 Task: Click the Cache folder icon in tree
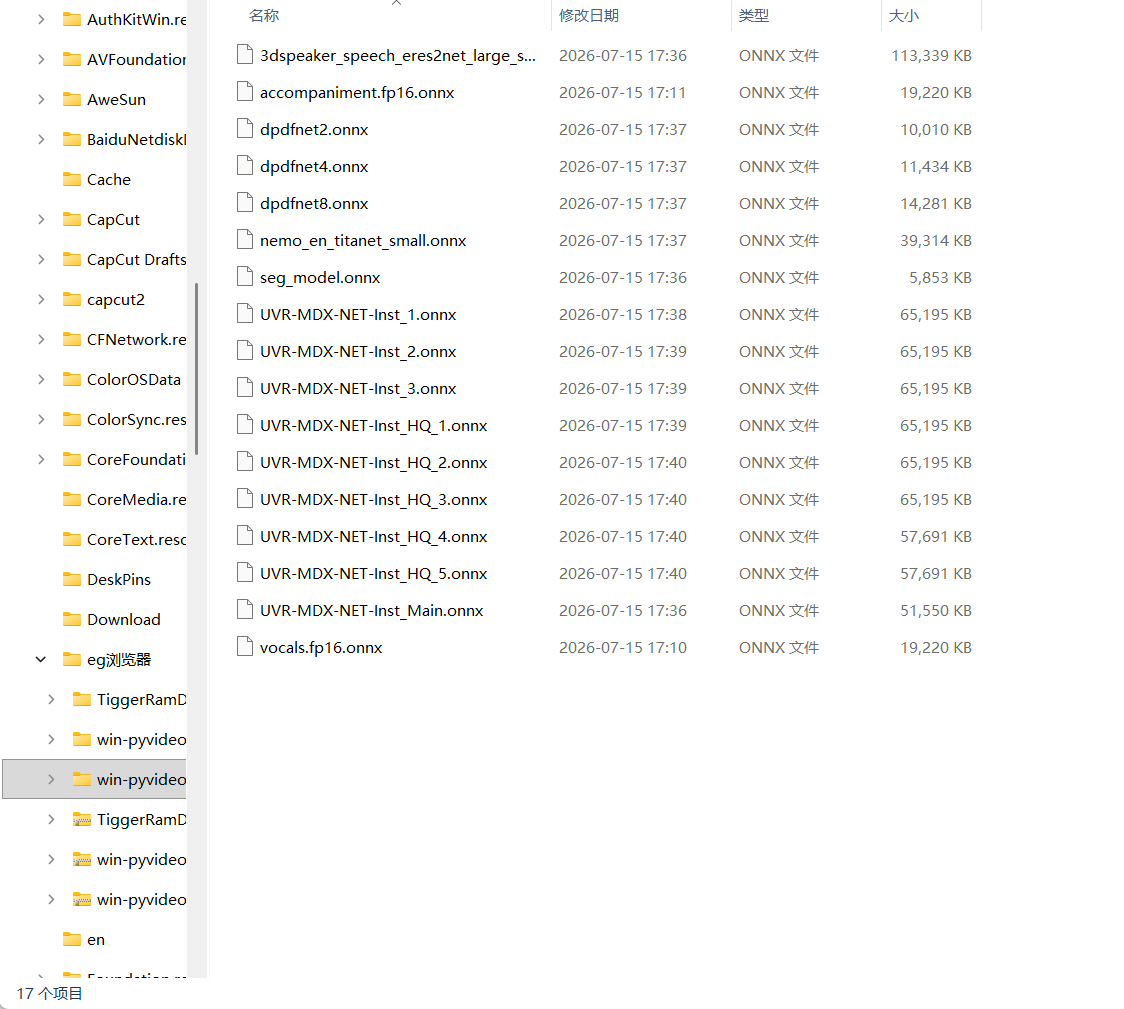pyautogui.click(x=72, y=179)
